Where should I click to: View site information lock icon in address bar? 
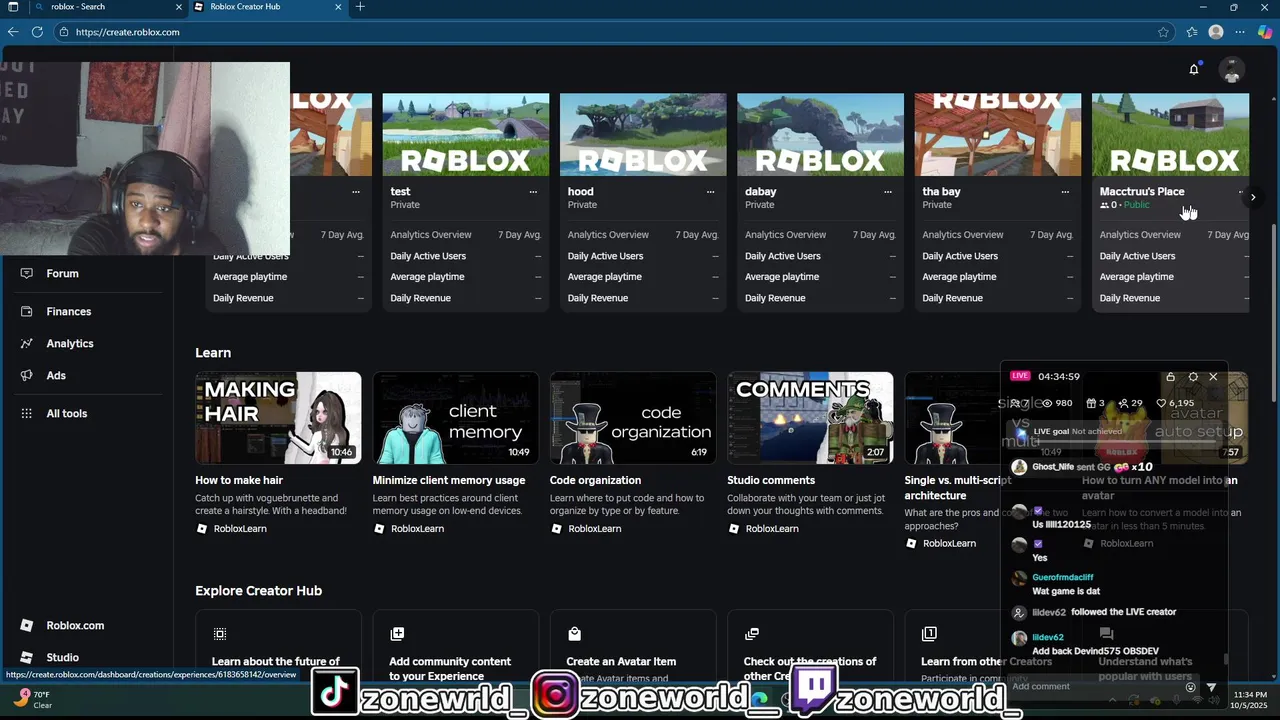[x=64, y=32]
